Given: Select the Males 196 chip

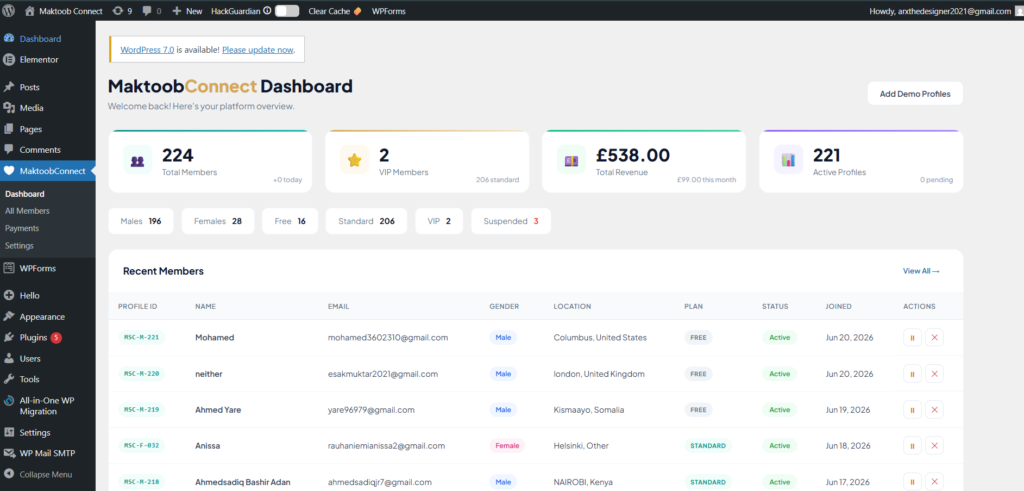Looking at the screenshot, I should tap(141, 221).
